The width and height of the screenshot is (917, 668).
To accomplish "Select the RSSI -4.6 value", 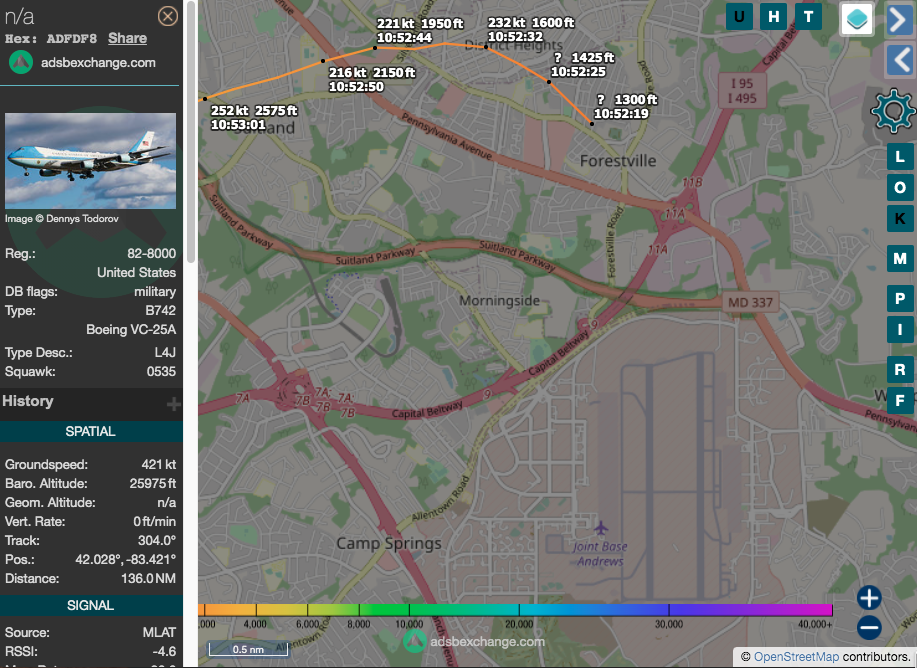I will pos(164,652).
